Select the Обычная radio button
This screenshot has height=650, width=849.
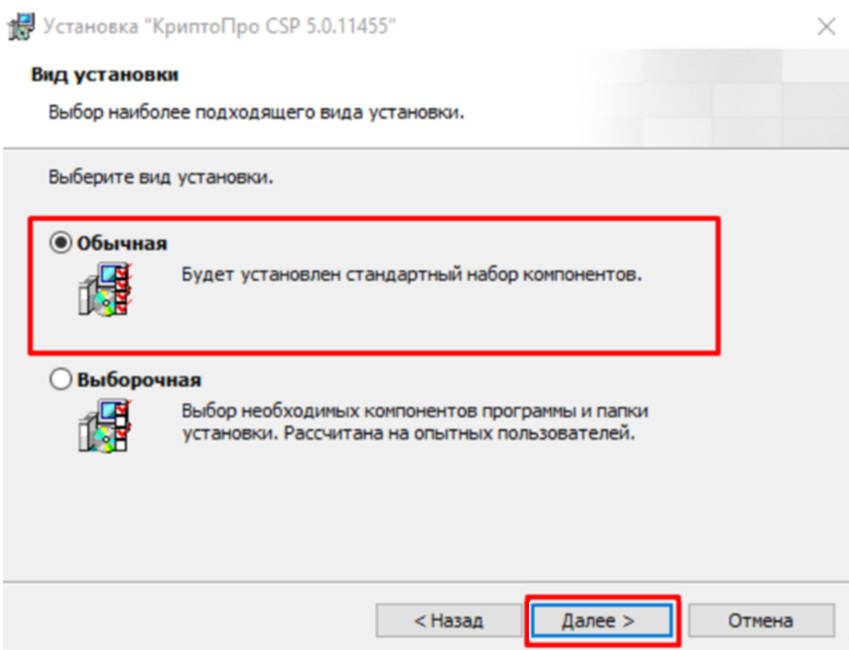coord(60,243)
